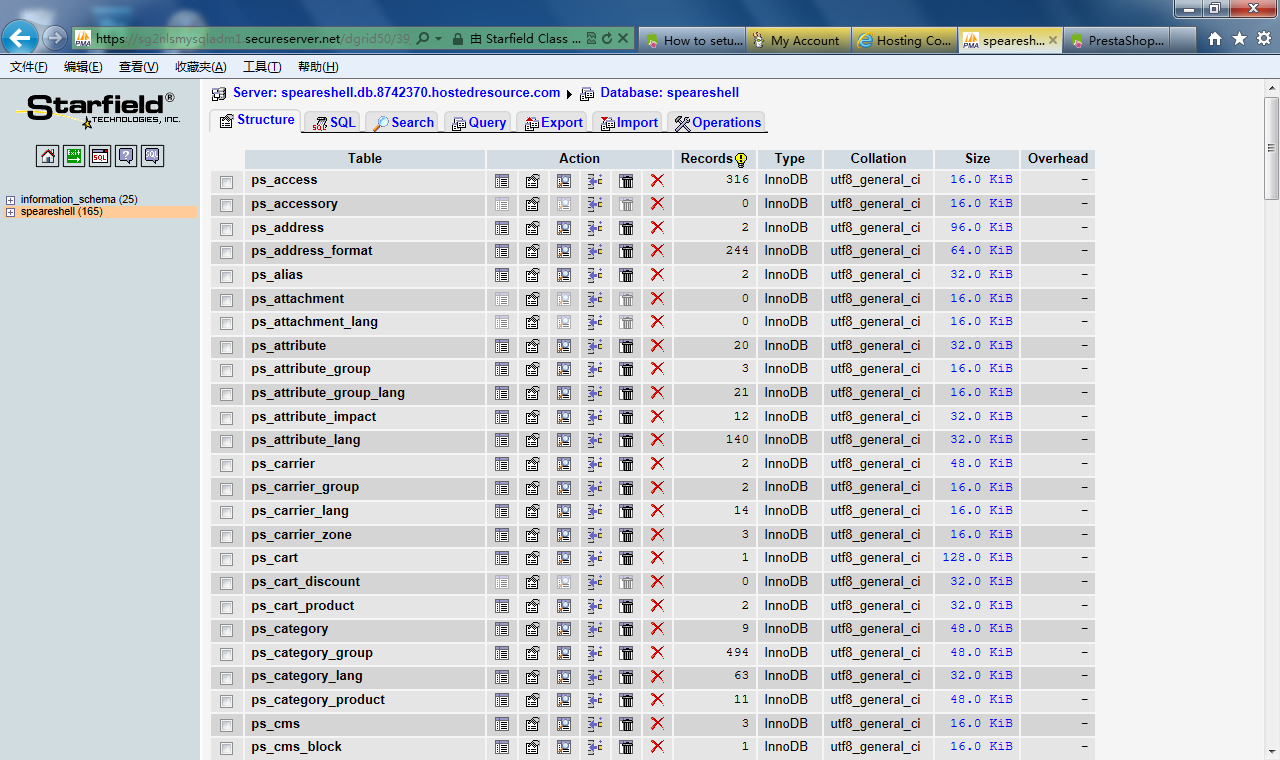Open the Search tab
Viewport: 1280px width, 760px height.
(x=403, y=123)
